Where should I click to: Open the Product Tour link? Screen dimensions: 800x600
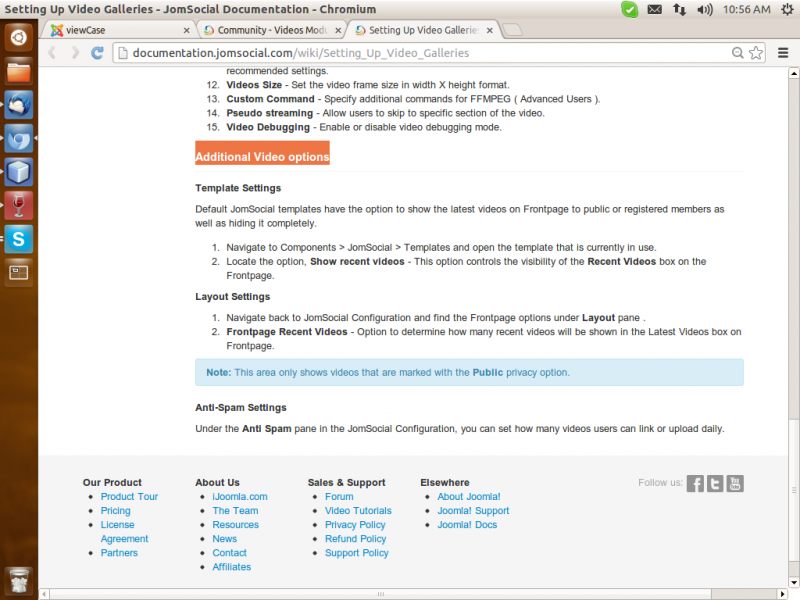coord(129,496)
